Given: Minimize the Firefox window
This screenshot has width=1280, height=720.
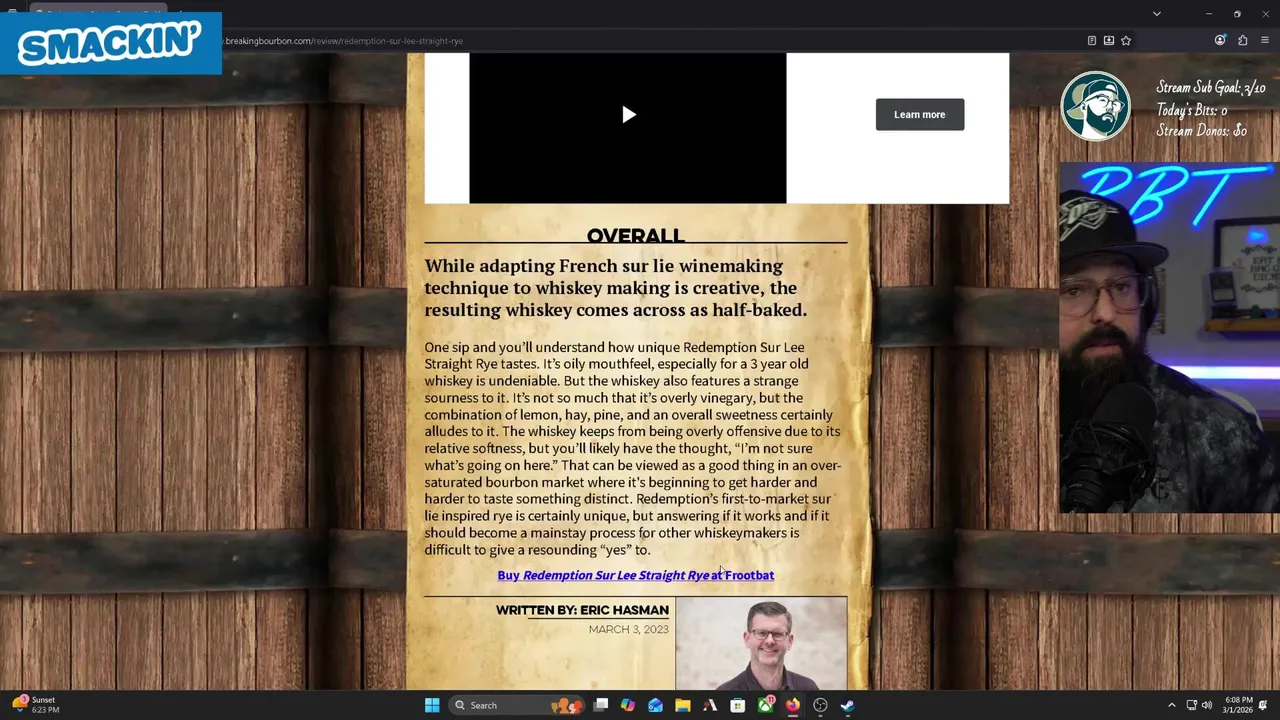Looking at the screenshot, I should [1208, 14].
